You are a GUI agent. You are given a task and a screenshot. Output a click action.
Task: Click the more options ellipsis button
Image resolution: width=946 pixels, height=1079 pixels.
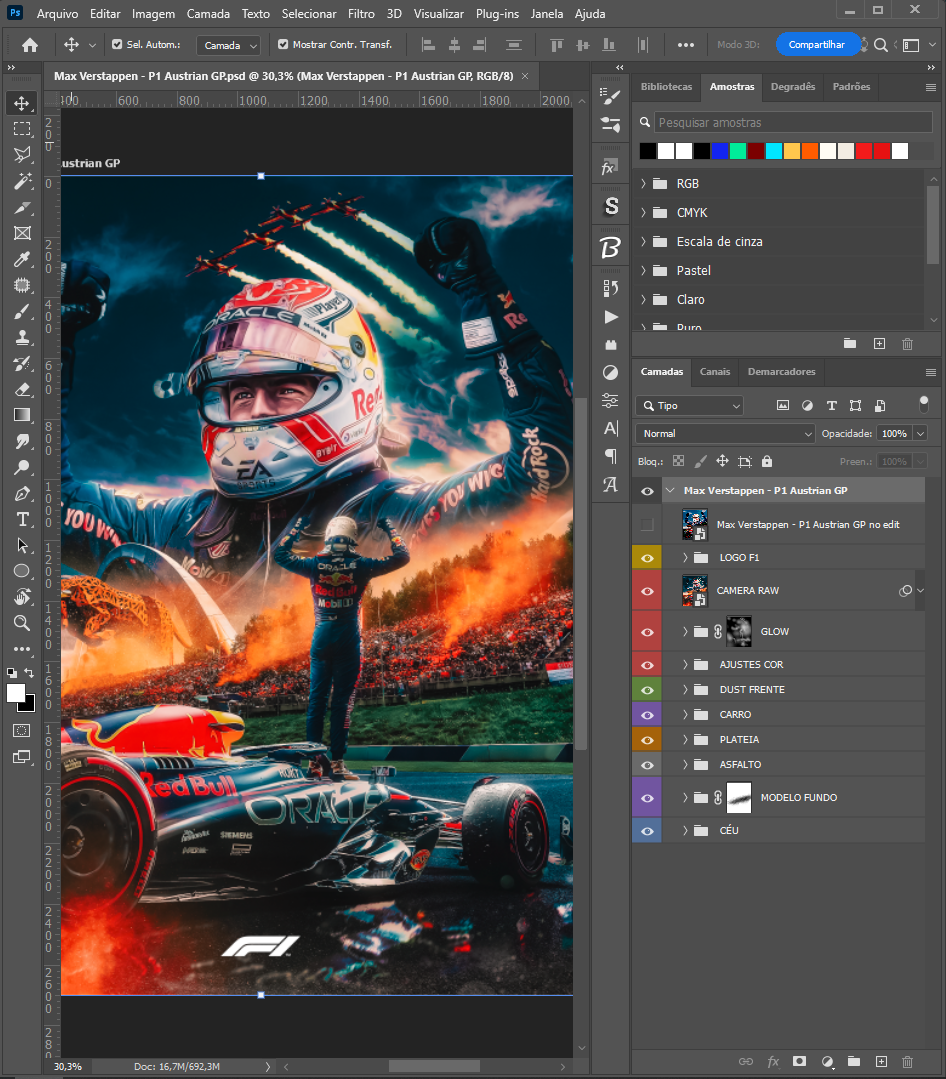685,45
